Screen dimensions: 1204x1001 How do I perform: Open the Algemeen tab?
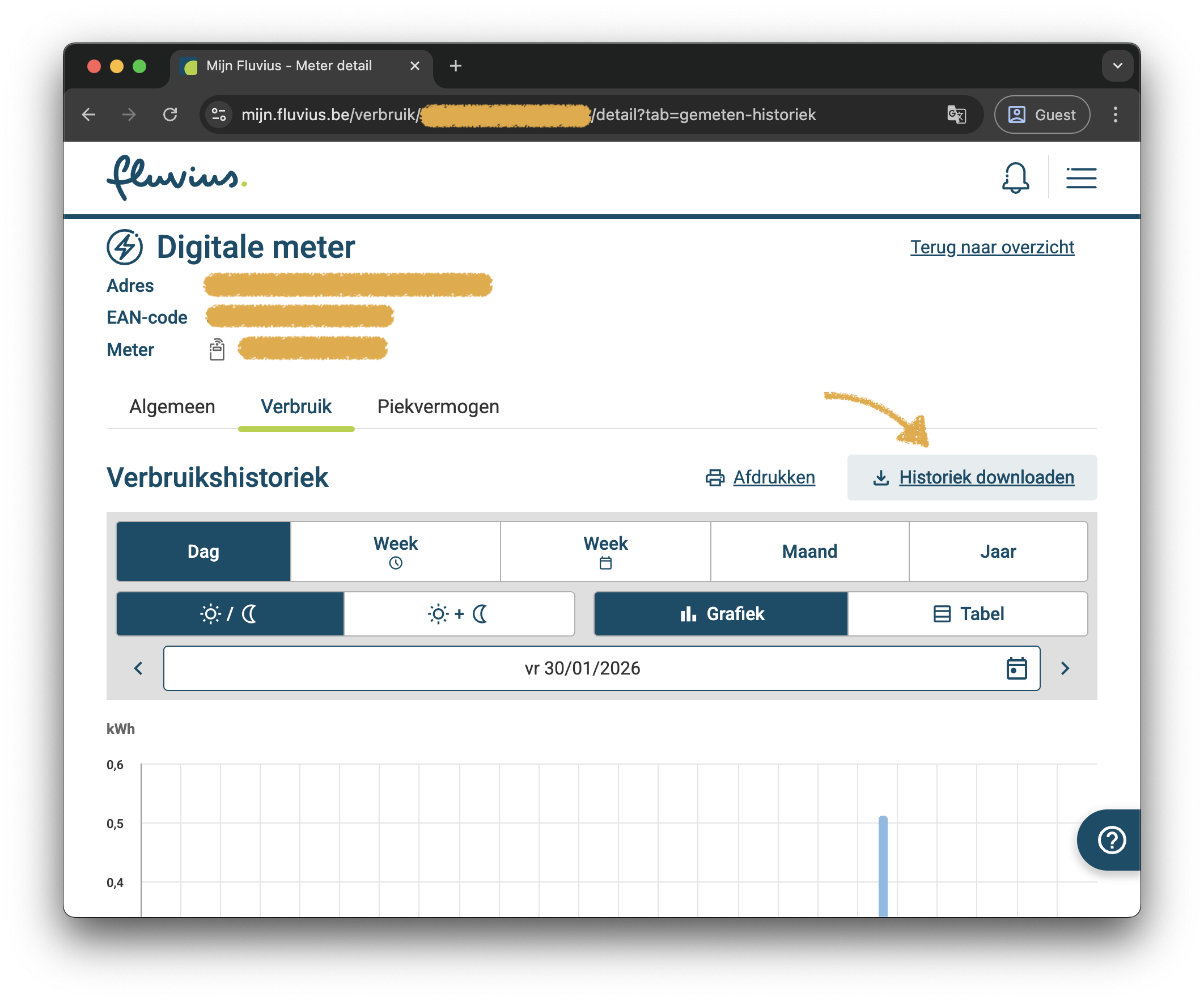[172, 406]
